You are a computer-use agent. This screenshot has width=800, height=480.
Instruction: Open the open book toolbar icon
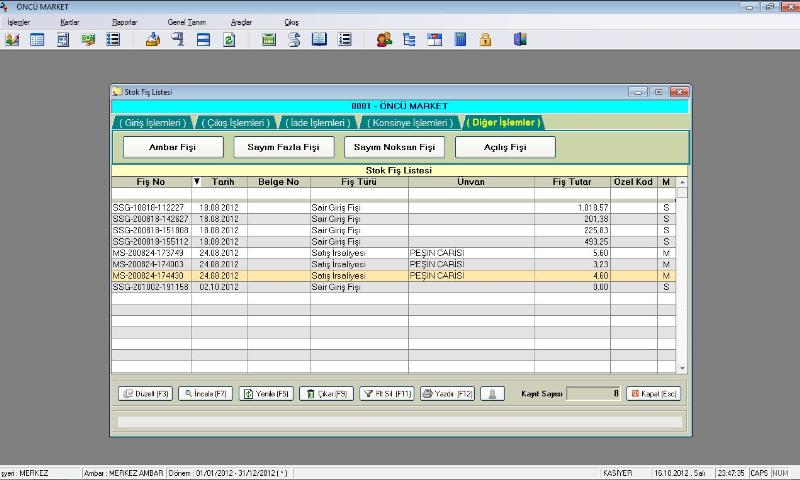[319, 40]
